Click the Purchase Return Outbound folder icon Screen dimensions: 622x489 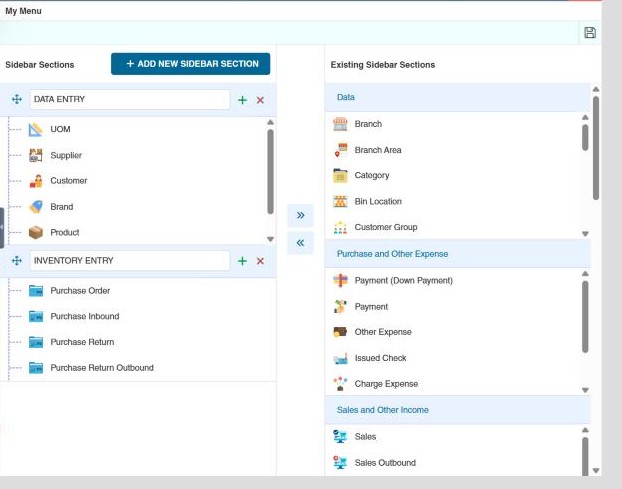36,368
